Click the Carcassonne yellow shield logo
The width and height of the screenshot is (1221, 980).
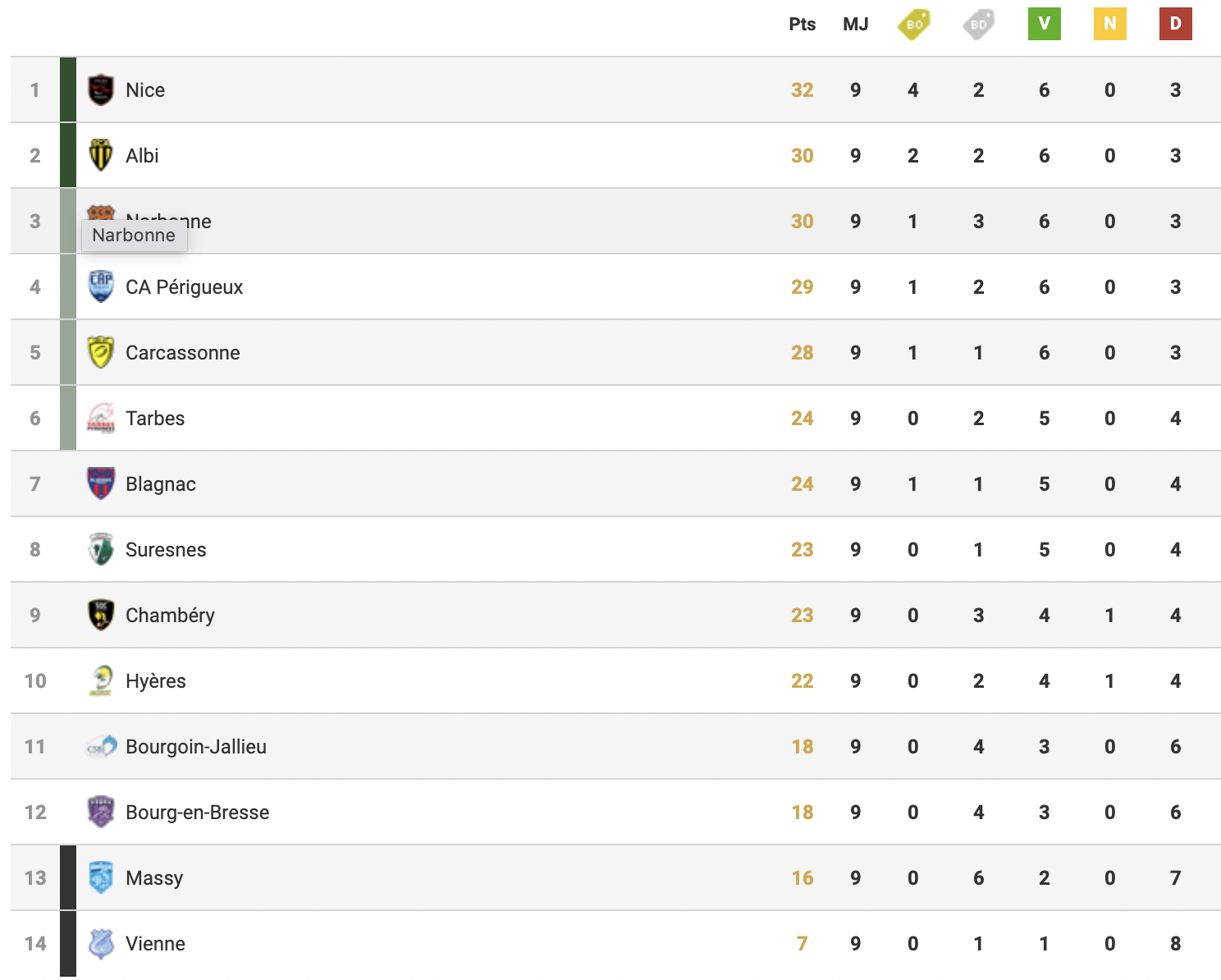point(101,352)
